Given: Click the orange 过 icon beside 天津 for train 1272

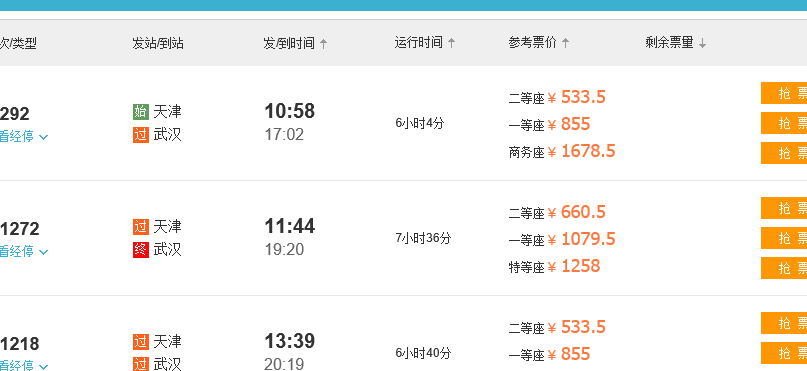Looking at the screenshot, I should [141, 226].
